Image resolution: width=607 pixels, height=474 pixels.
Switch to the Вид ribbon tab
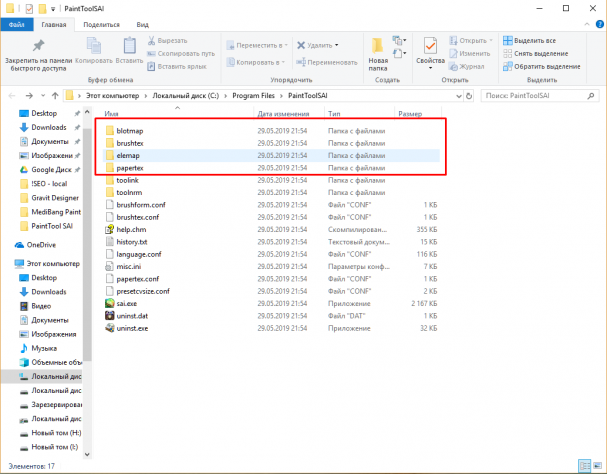[x=143, y=22]
